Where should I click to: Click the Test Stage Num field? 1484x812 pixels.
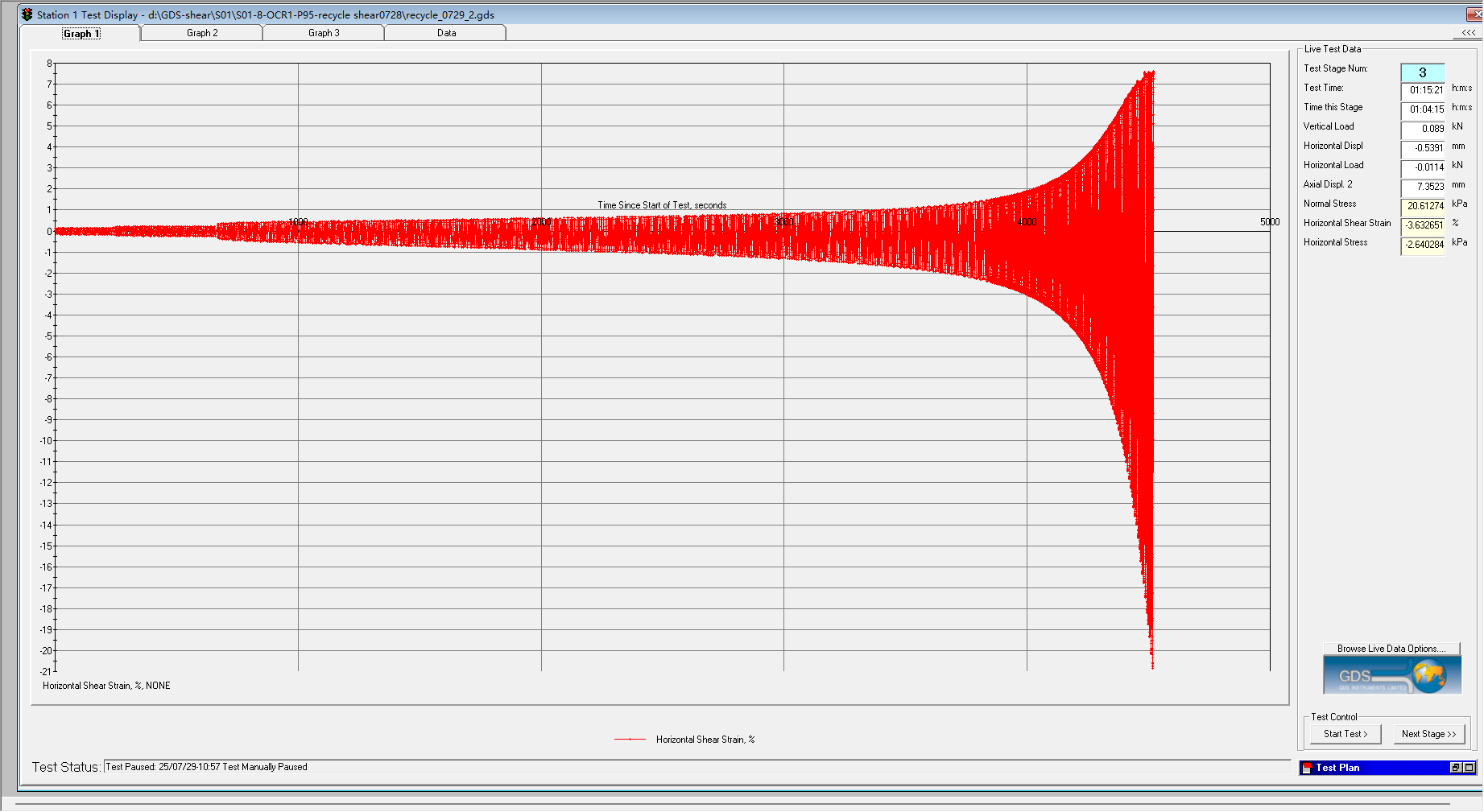[1422, 72]
